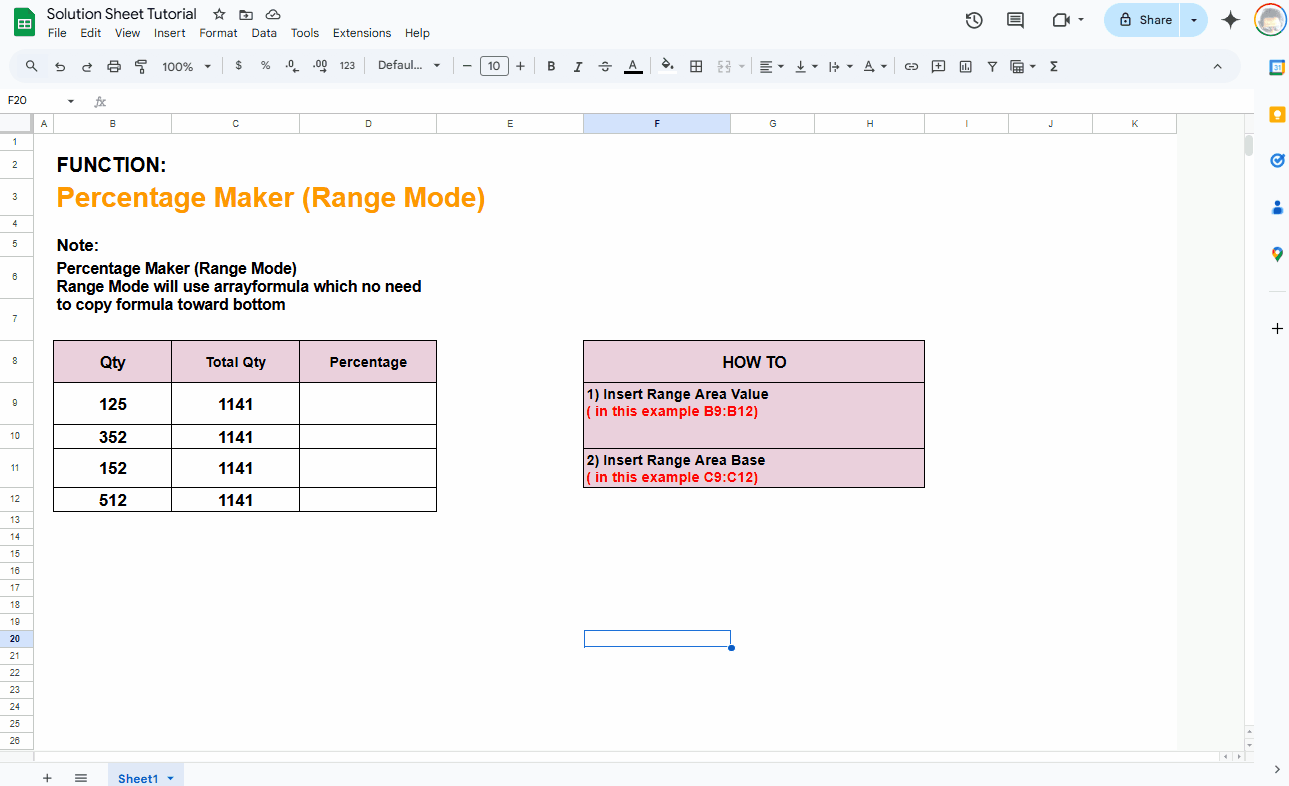Open Gemini sparkle assistant
1289x786 pixels.
point(1231,20)
